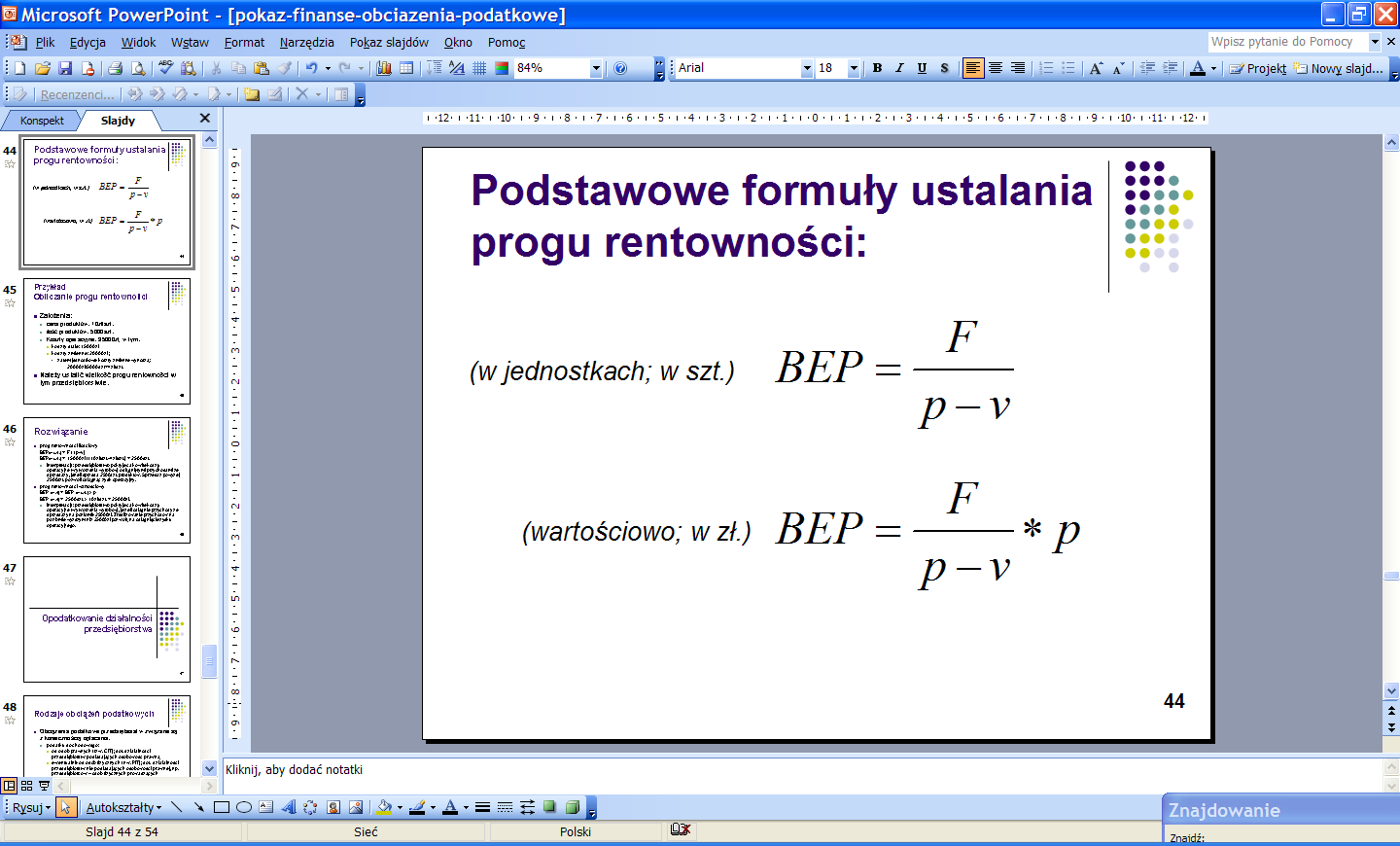Toggle italic text formatting
1400x846 pixels.
click(899, 68)
